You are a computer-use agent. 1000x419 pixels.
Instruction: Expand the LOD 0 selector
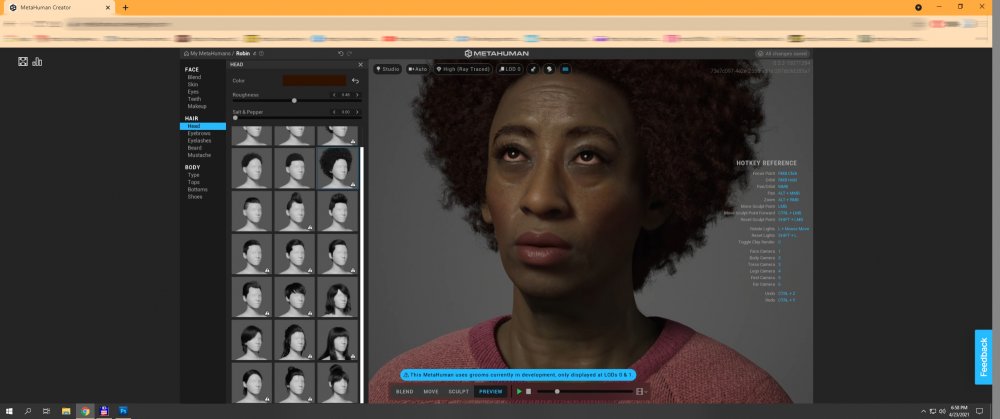(512, 69)
